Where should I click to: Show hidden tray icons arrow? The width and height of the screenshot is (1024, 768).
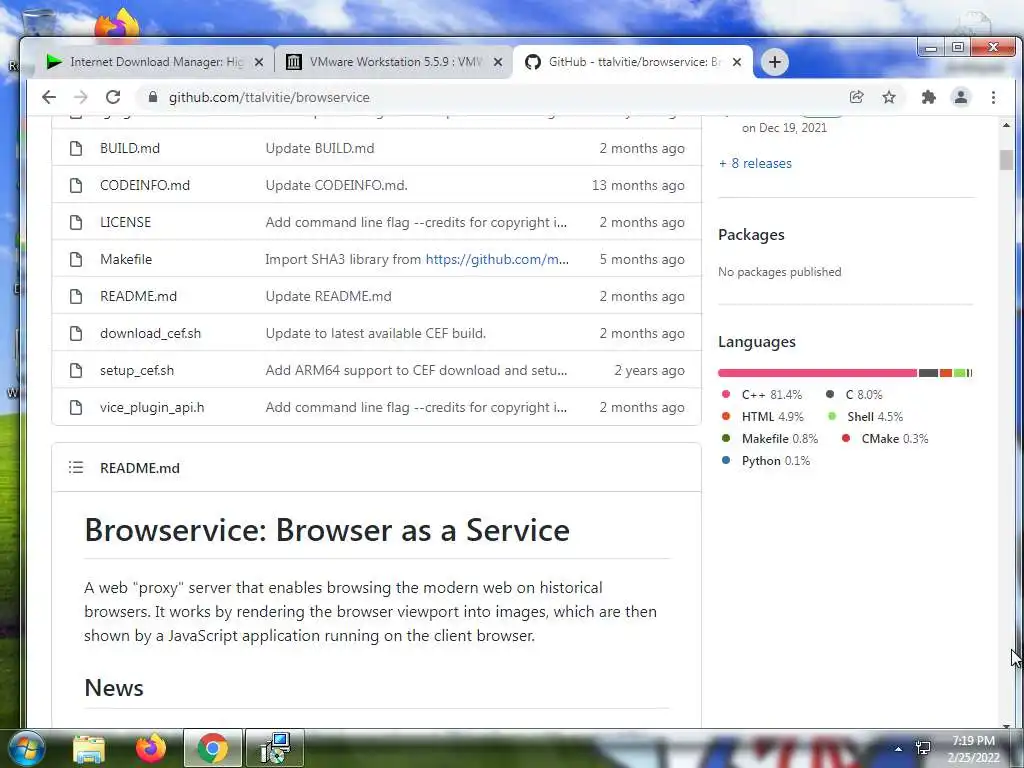tap(898, 749)
